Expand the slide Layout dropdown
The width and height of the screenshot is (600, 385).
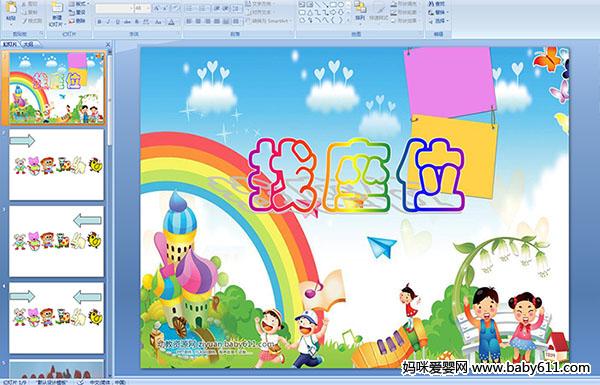tap(78, 4)
